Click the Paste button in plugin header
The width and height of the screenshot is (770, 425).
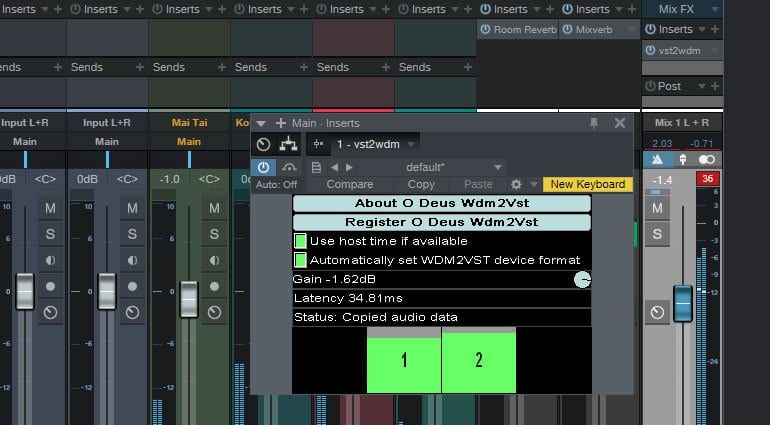coord(478,184)
